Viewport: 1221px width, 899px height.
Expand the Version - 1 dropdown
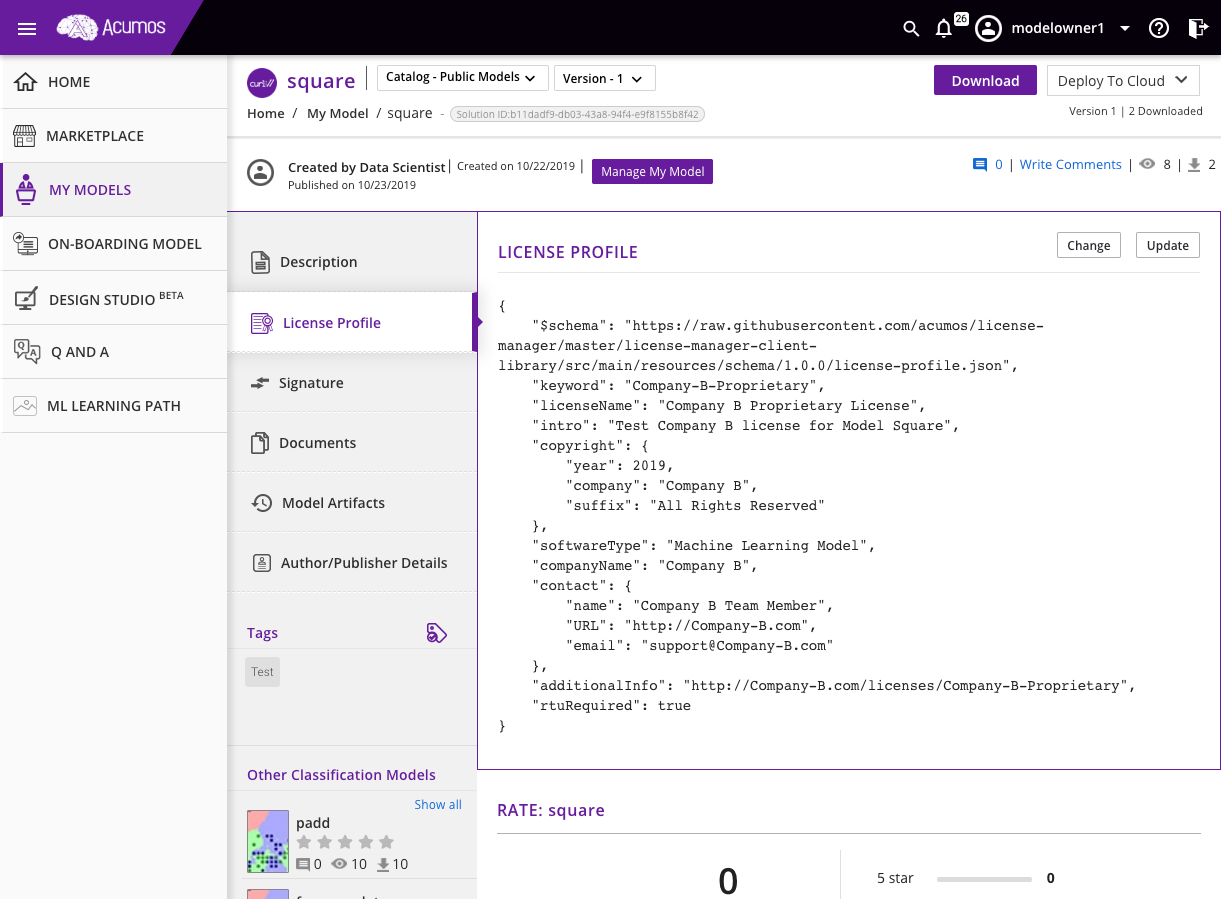604,79
